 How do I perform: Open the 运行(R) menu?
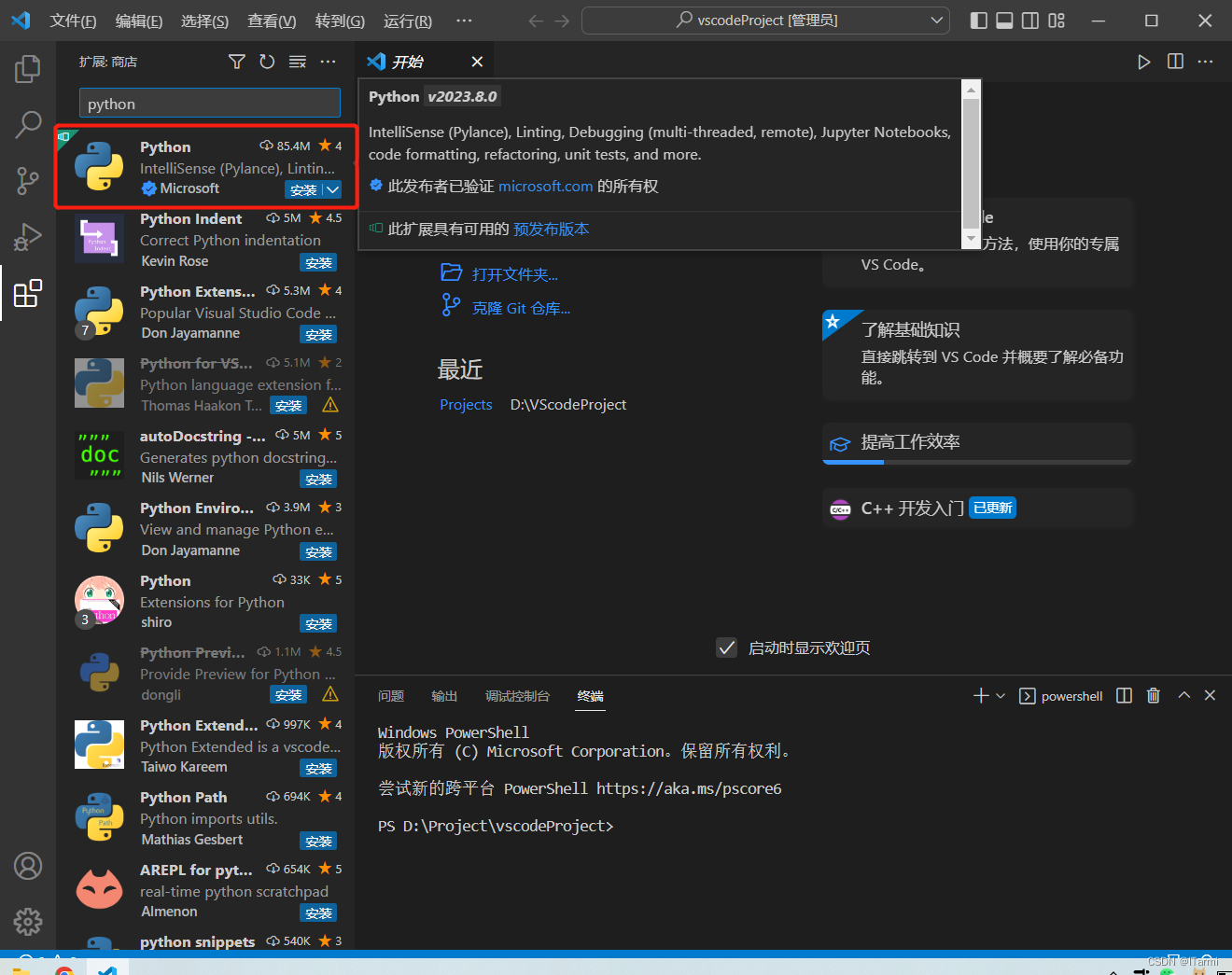(408, 21)
